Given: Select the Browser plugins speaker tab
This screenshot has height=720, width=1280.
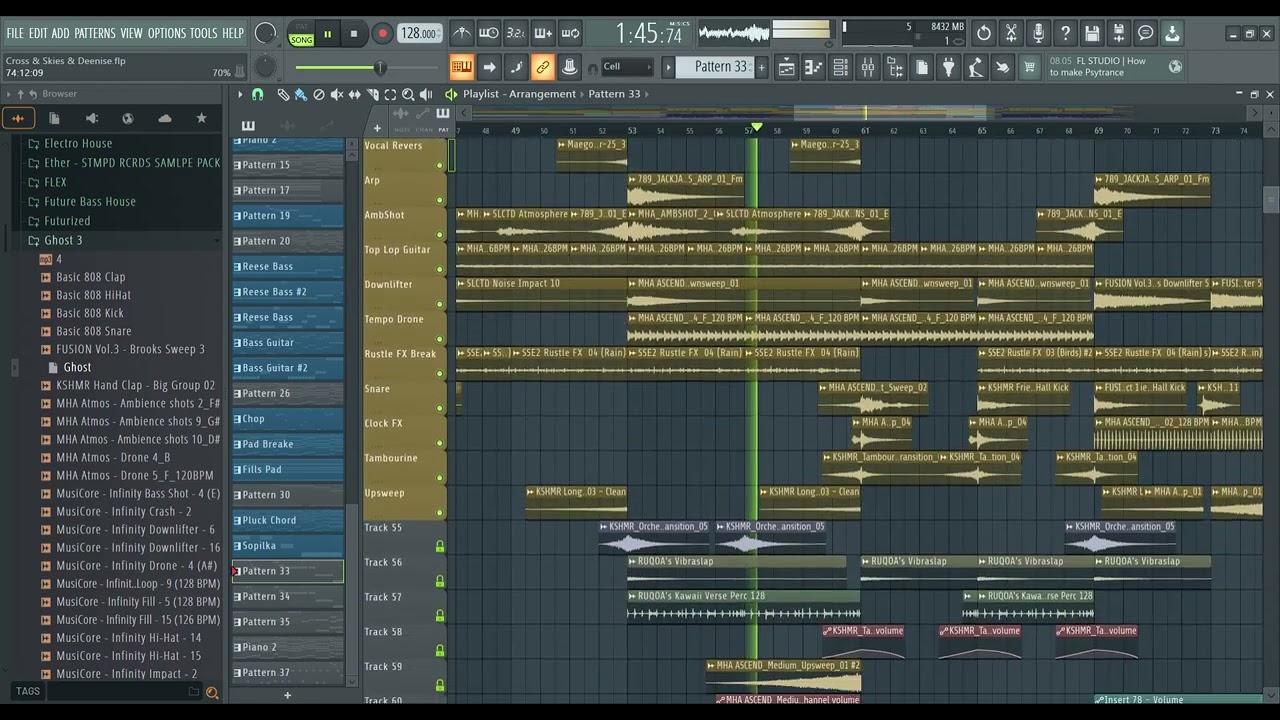Looking at the screenshot, I should tap(91, 118).
